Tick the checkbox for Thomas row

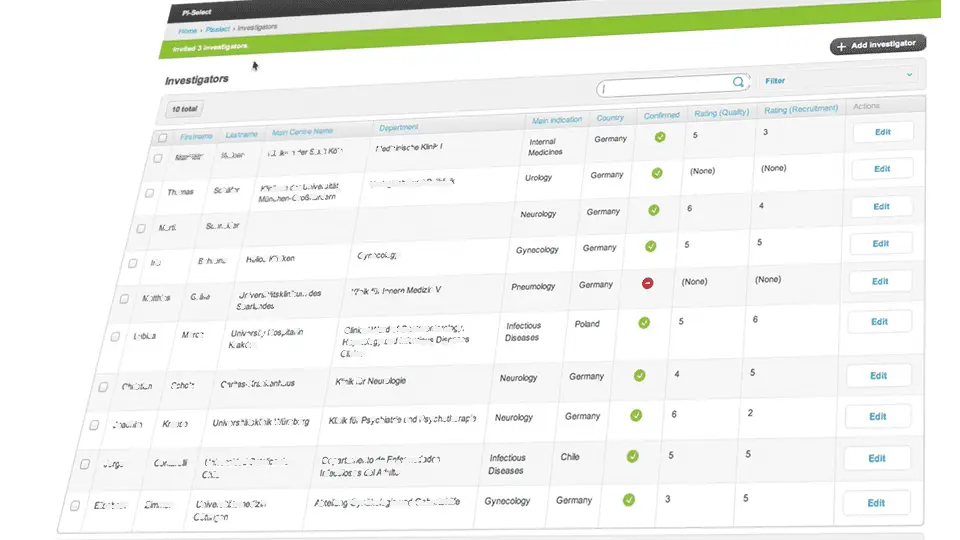pos(149,193)
